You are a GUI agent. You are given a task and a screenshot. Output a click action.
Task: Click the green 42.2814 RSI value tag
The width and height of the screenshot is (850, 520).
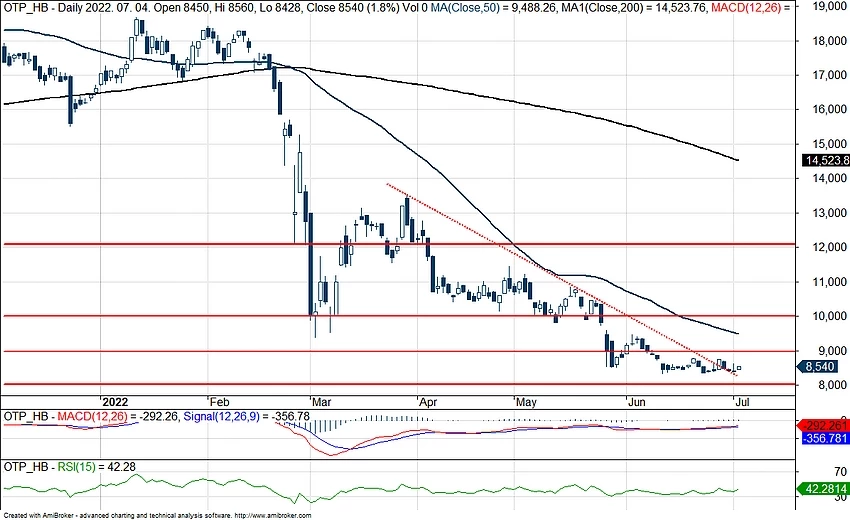(824, 489)
